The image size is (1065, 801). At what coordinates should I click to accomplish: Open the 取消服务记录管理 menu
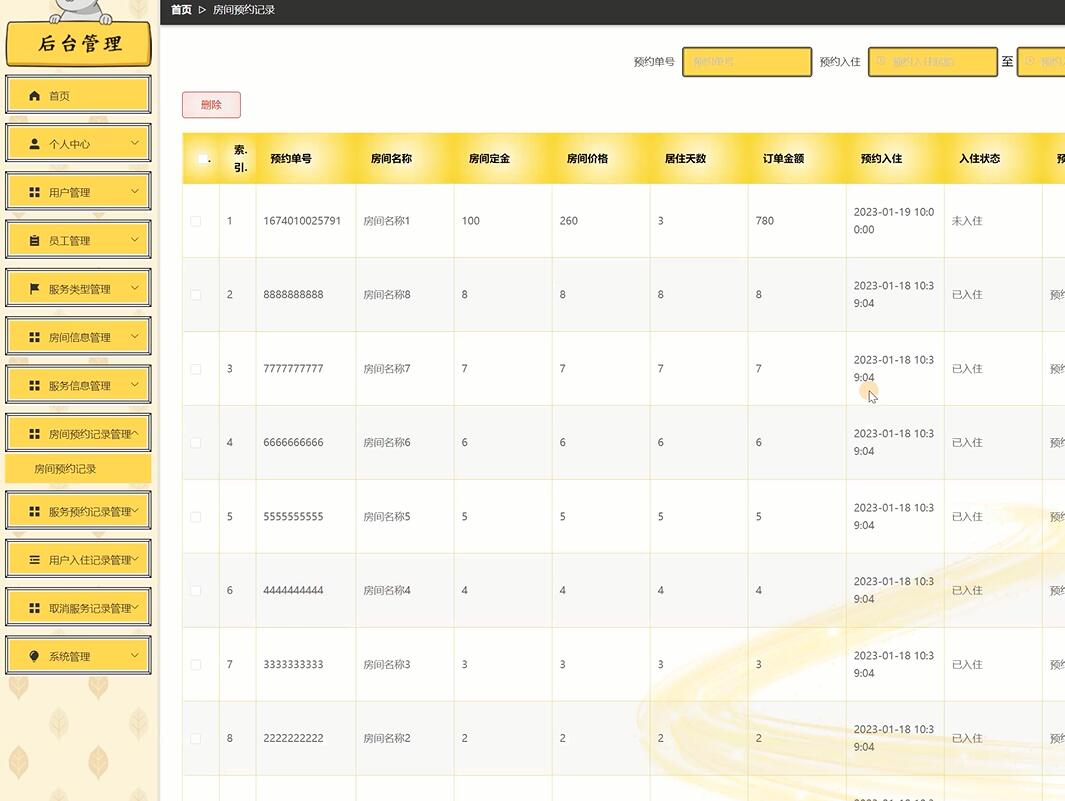pos(78,608)
